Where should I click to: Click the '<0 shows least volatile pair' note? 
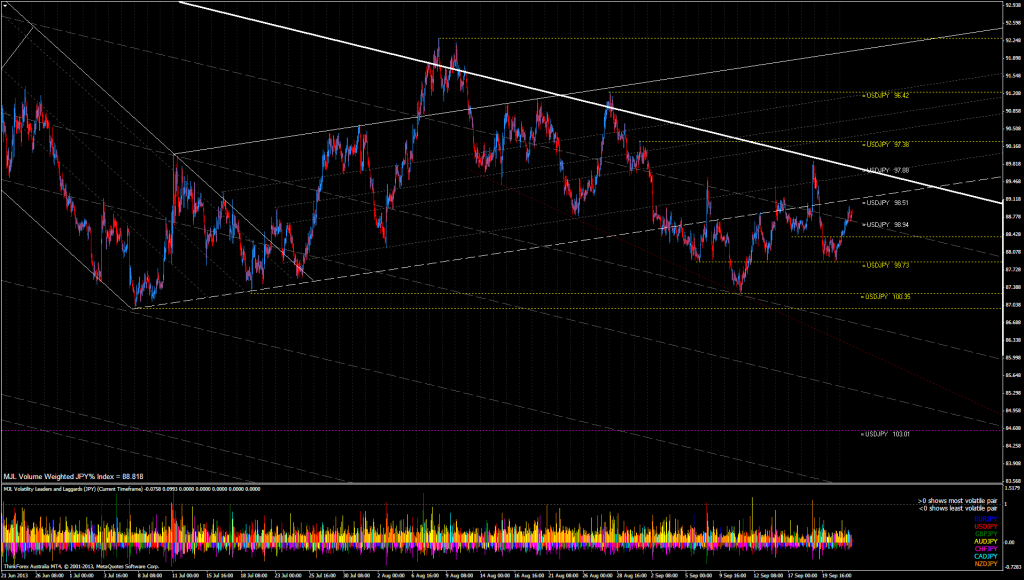pos(957,508)
